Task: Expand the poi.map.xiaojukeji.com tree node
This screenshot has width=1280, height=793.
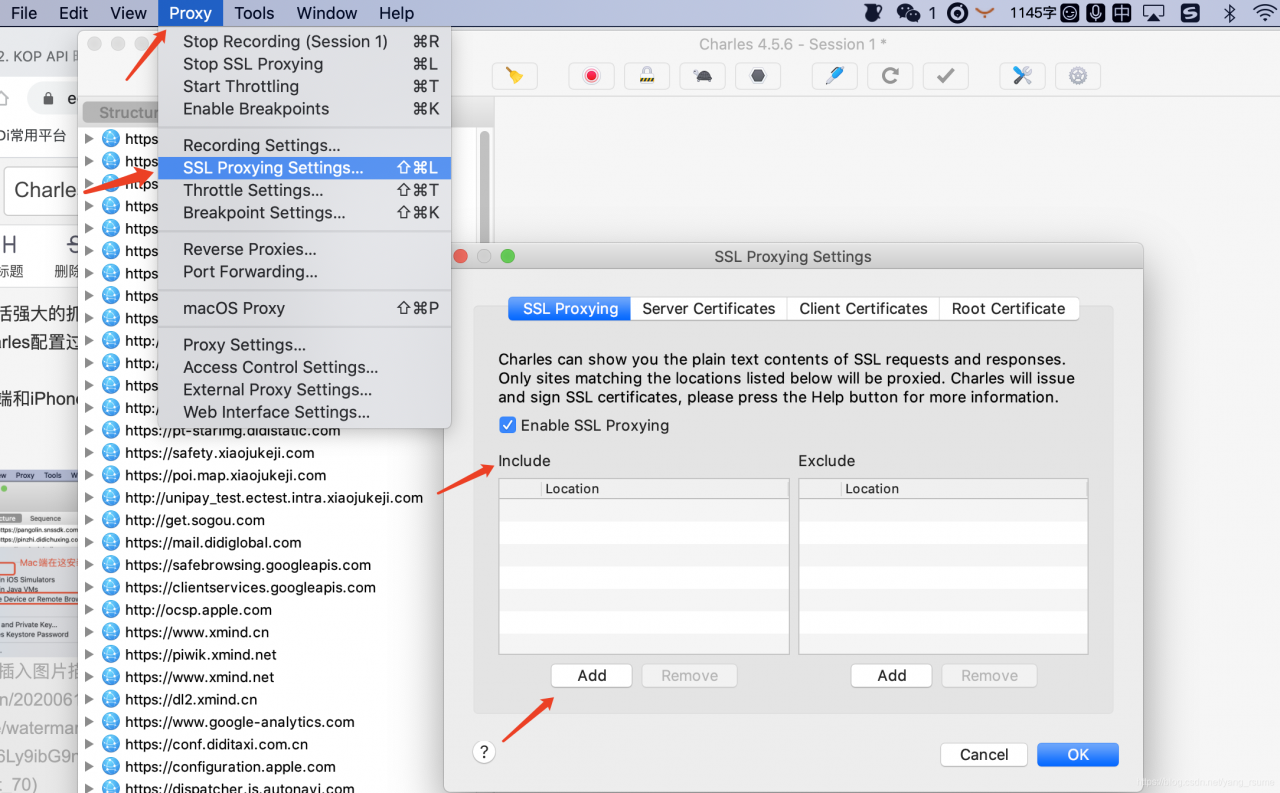Action: 89,475
